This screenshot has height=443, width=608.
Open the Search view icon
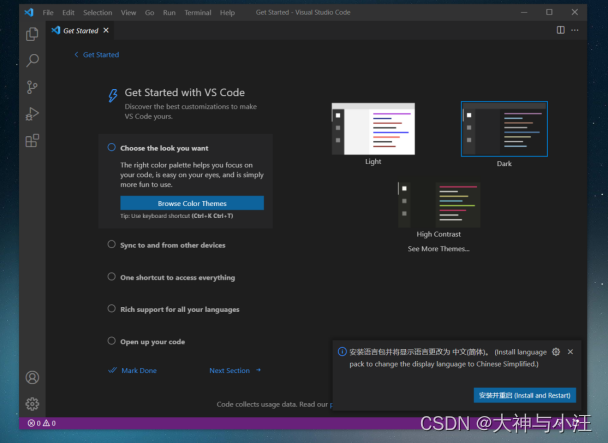pos(32,61)
